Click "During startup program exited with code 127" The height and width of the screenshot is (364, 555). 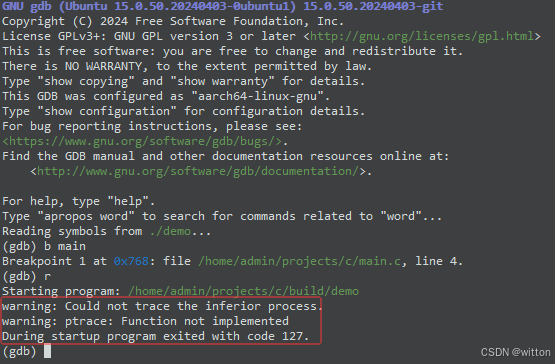point(156,336)
